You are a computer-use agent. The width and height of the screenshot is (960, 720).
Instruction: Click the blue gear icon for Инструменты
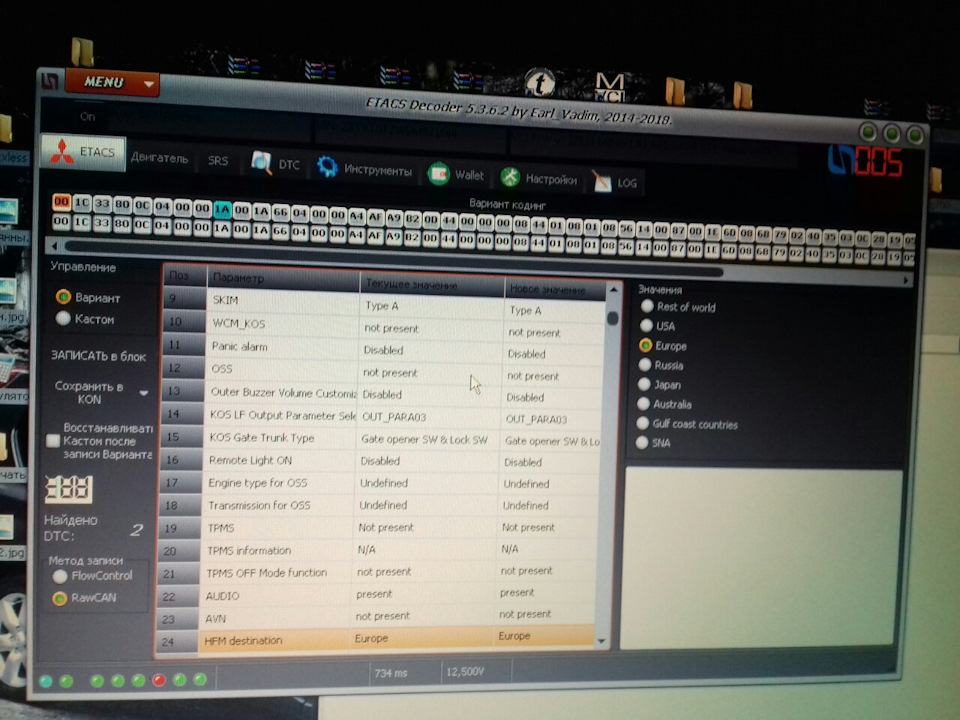[328, 167]
